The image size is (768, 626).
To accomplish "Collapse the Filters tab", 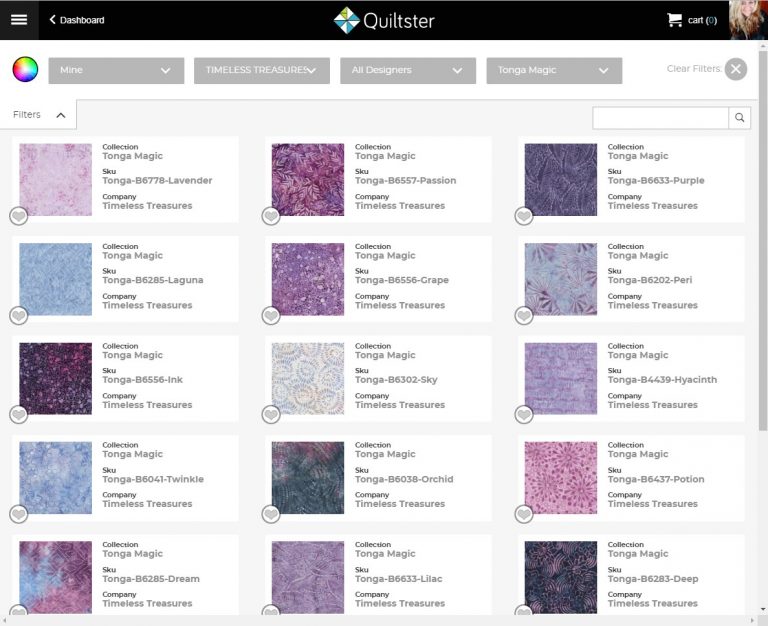I will coord(38,115).
